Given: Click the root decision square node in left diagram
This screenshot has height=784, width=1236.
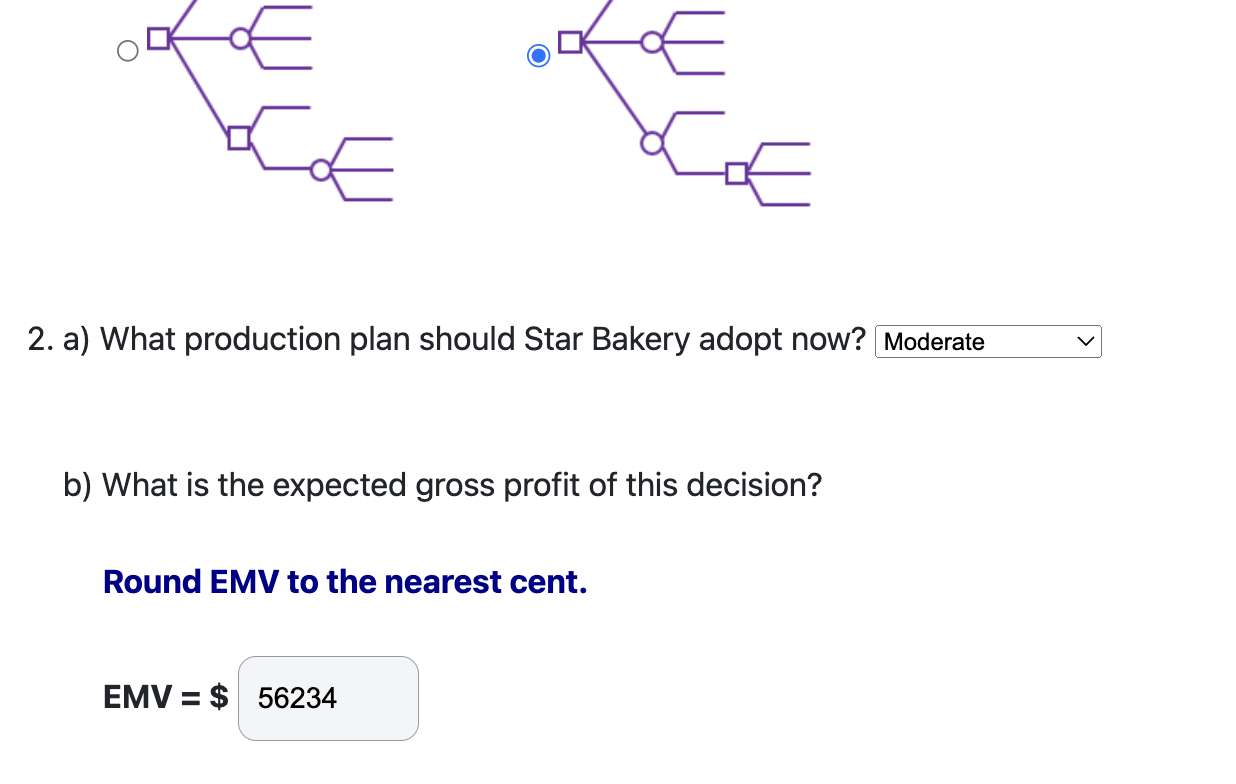Looking at the screenshot, I should click(158, 40).
